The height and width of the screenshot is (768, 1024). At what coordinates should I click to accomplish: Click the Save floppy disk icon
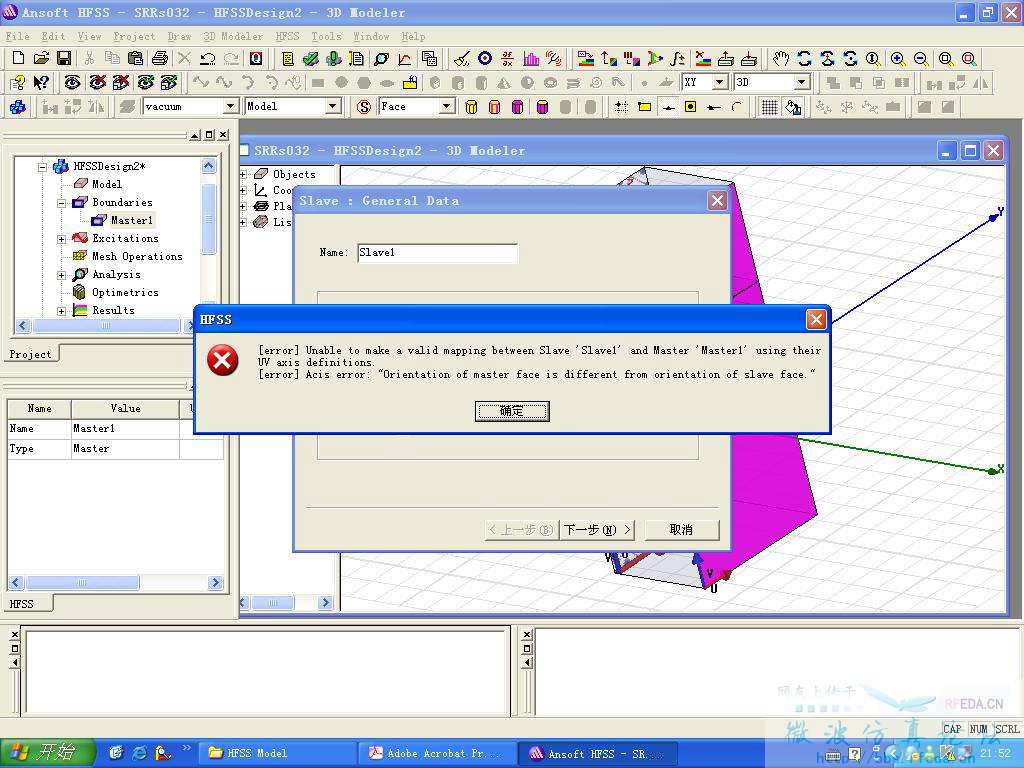pyautogui.click(x=64, y=58)
